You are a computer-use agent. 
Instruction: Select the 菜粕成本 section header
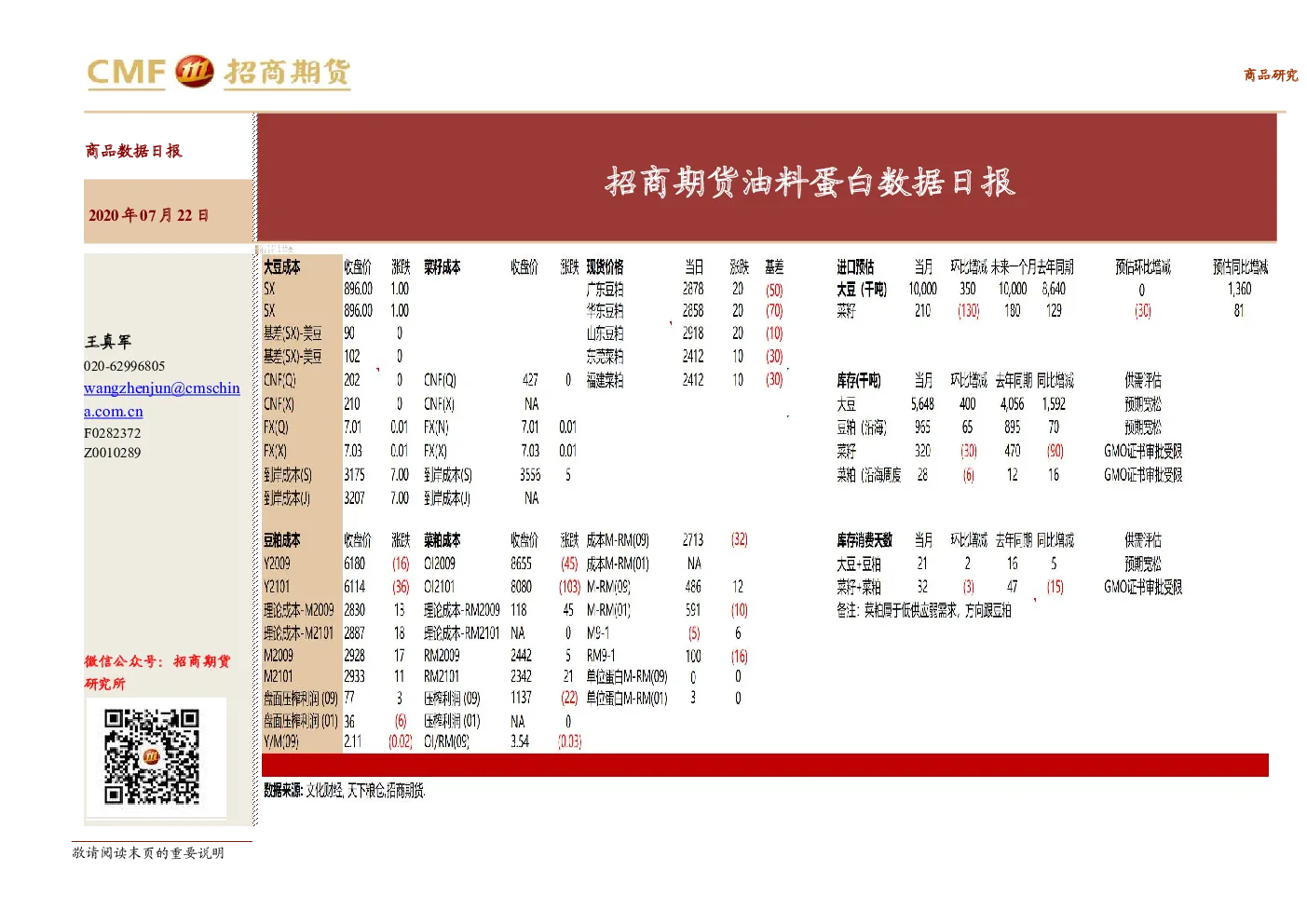point(442,540)
